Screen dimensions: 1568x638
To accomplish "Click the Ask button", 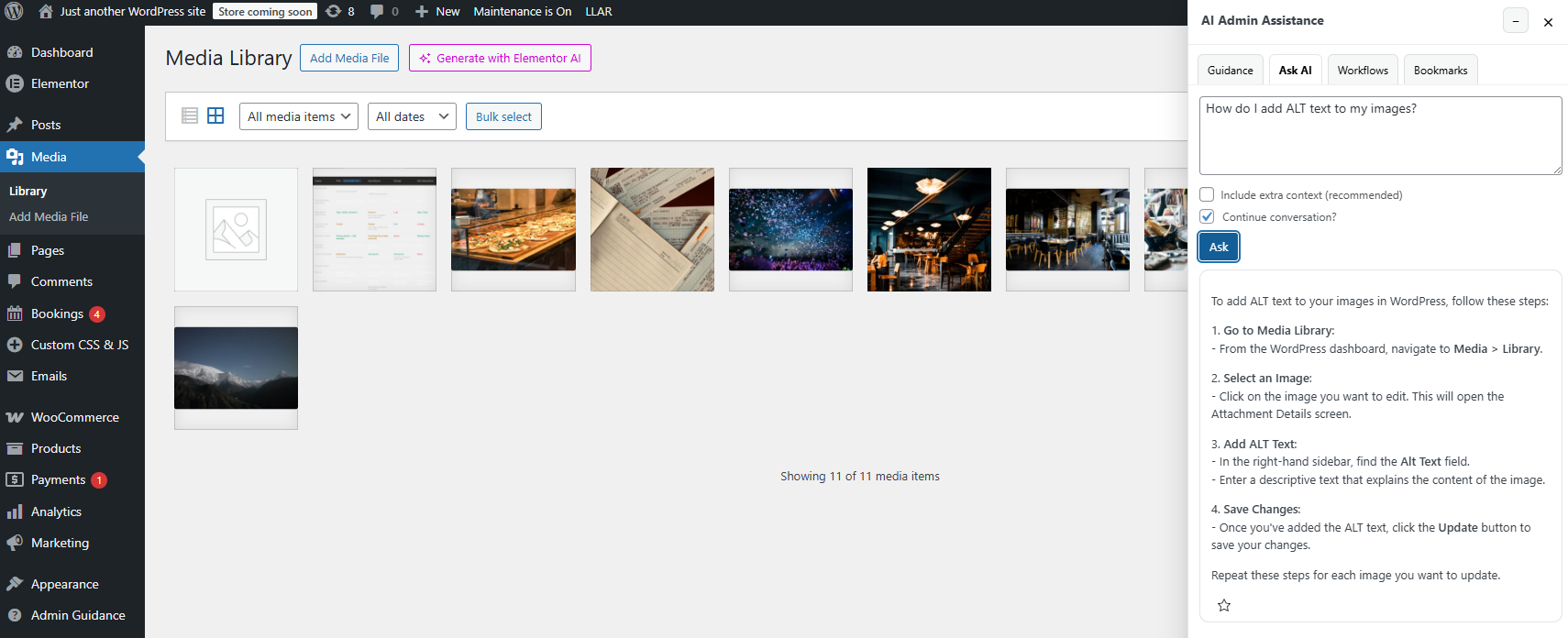I will click(1219, 247).
